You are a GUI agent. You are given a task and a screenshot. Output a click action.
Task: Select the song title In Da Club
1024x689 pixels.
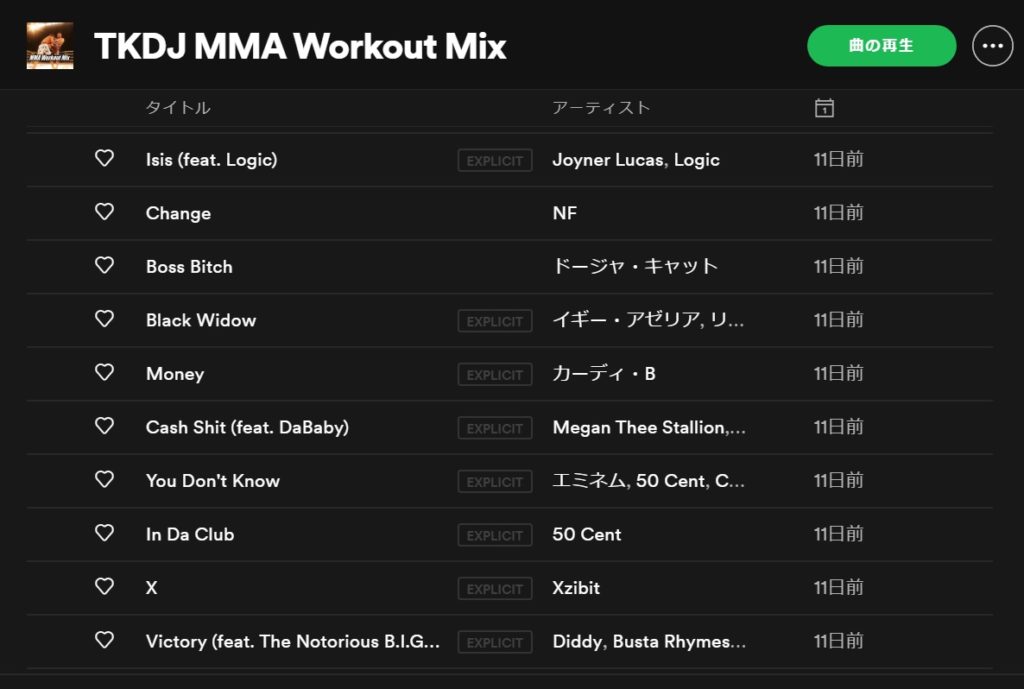(x=190, y=534)
